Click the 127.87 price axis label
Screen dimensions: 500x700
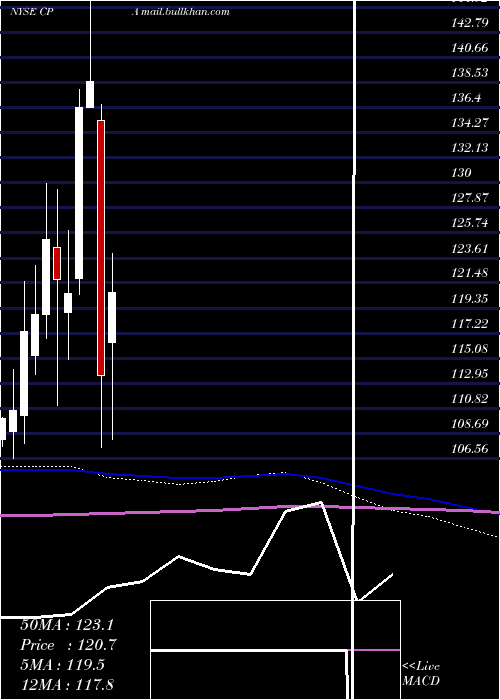click(x=470, y=198)
